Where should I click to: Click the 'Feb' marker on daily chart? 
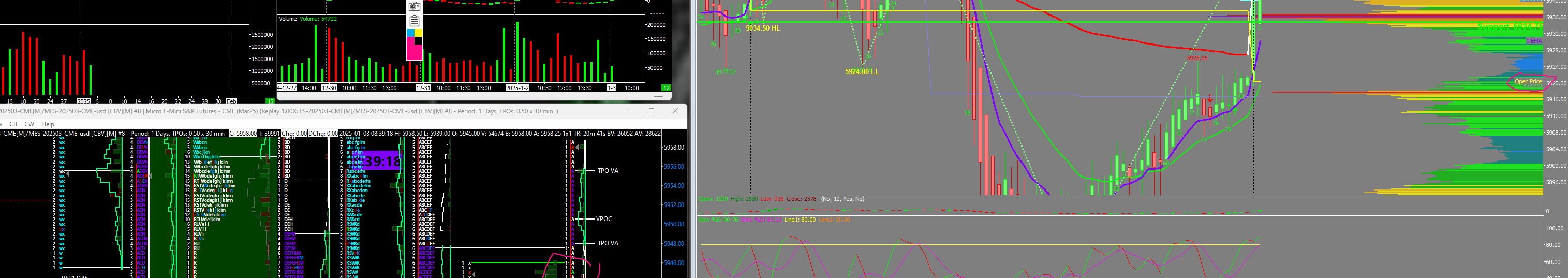point(231,101)
